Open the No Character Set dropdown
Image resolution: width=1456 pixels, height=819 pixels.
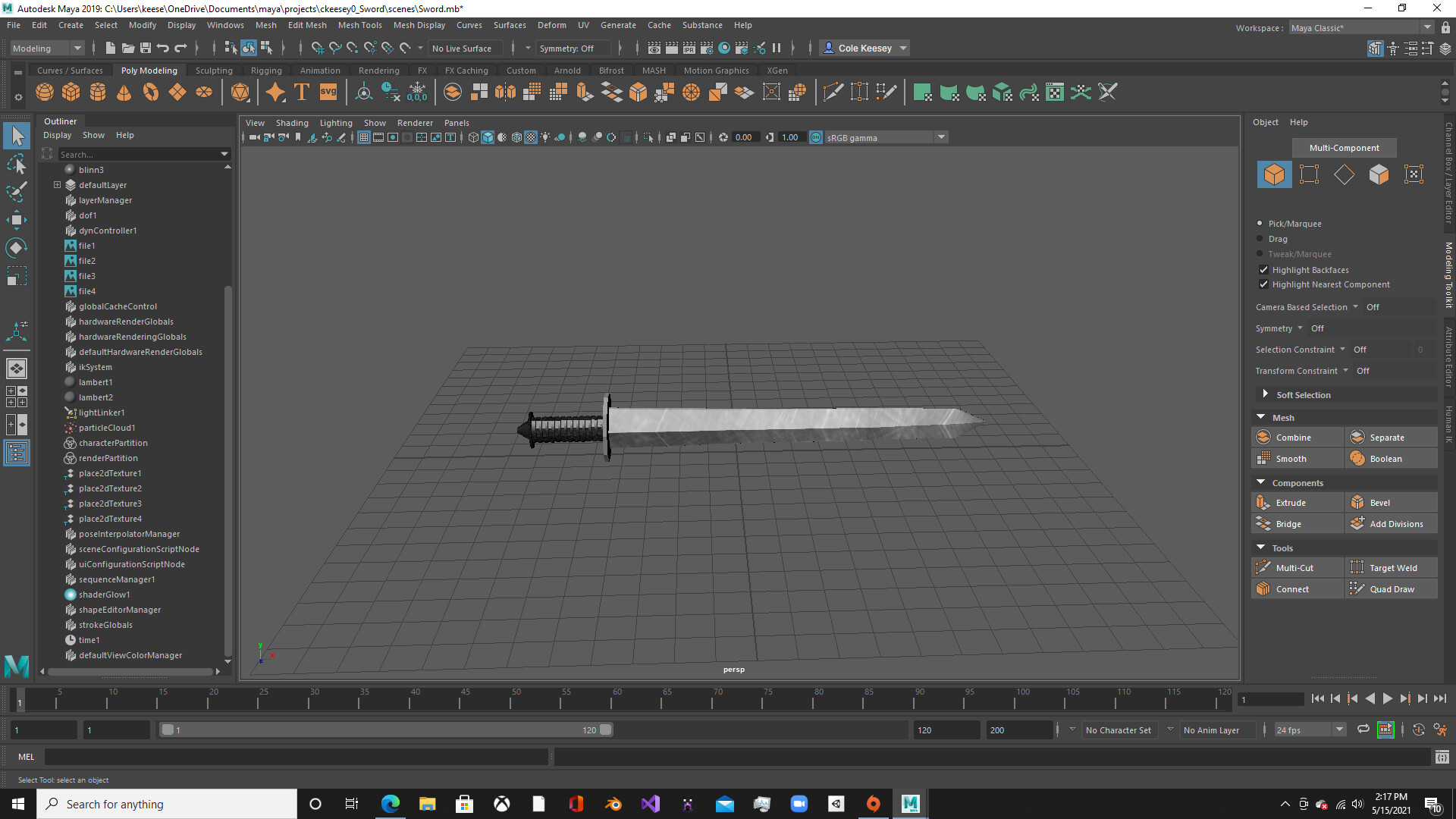coord(1119,730)
